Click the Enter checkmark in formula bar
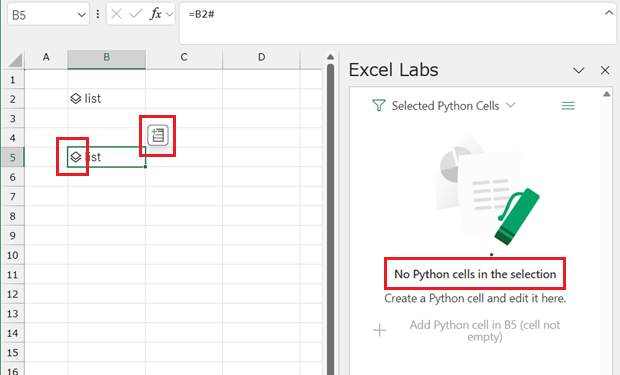Viewport: 620px width, 375px height. [135, 14]
